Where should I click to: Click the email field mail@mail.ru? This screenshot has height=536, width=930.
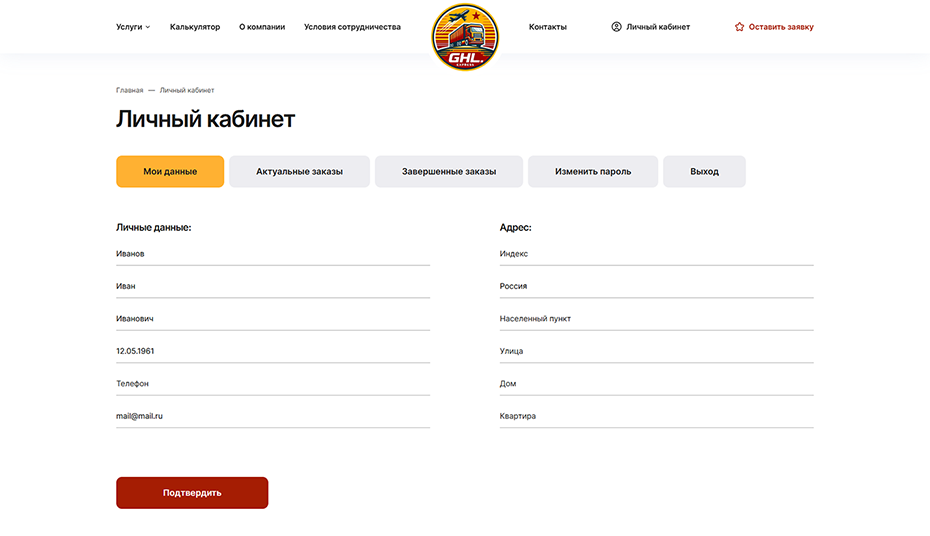point(273,416)
